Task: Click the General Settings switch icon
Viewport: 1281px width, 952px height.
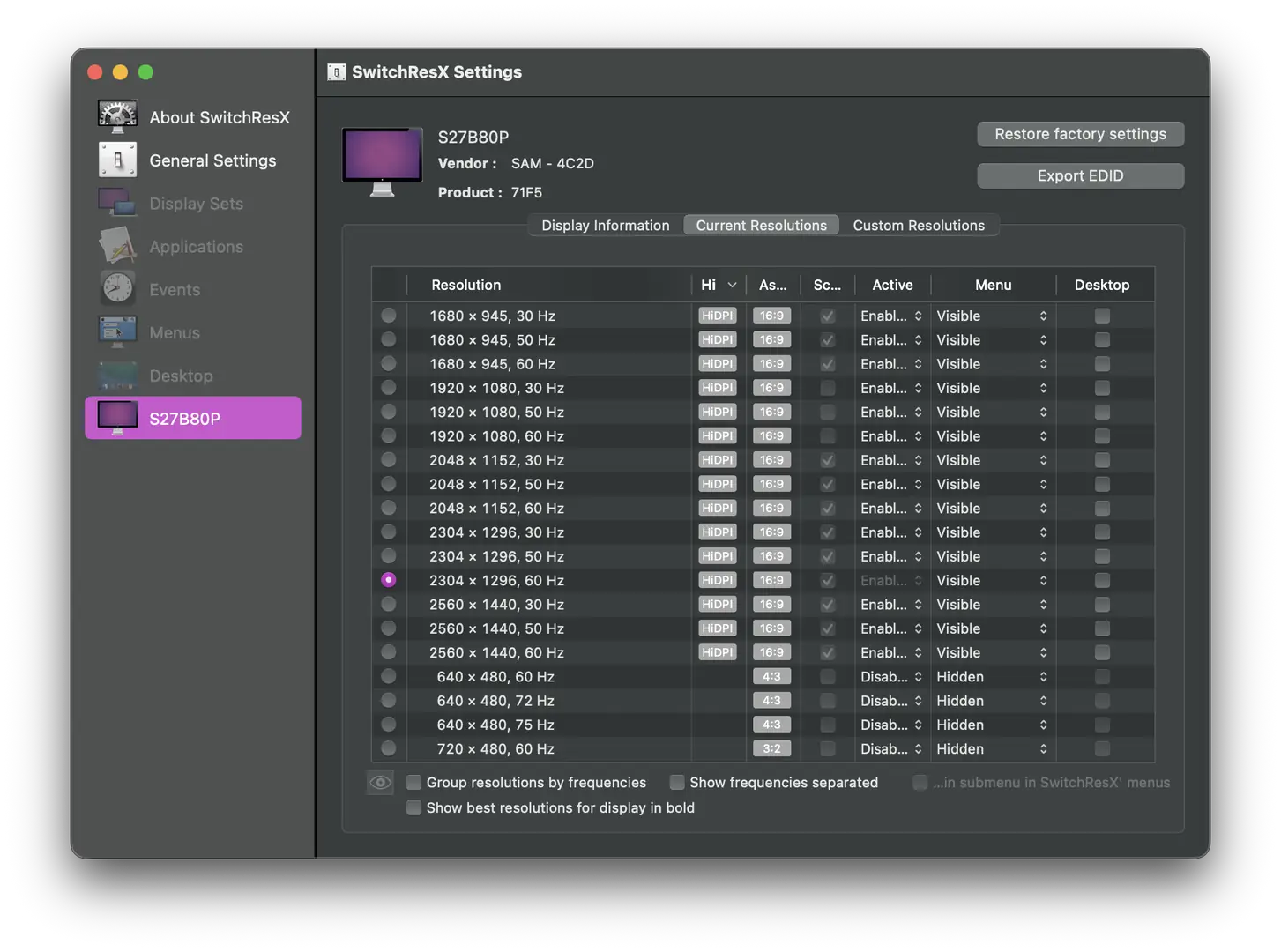Action: (x=117, y=160)
